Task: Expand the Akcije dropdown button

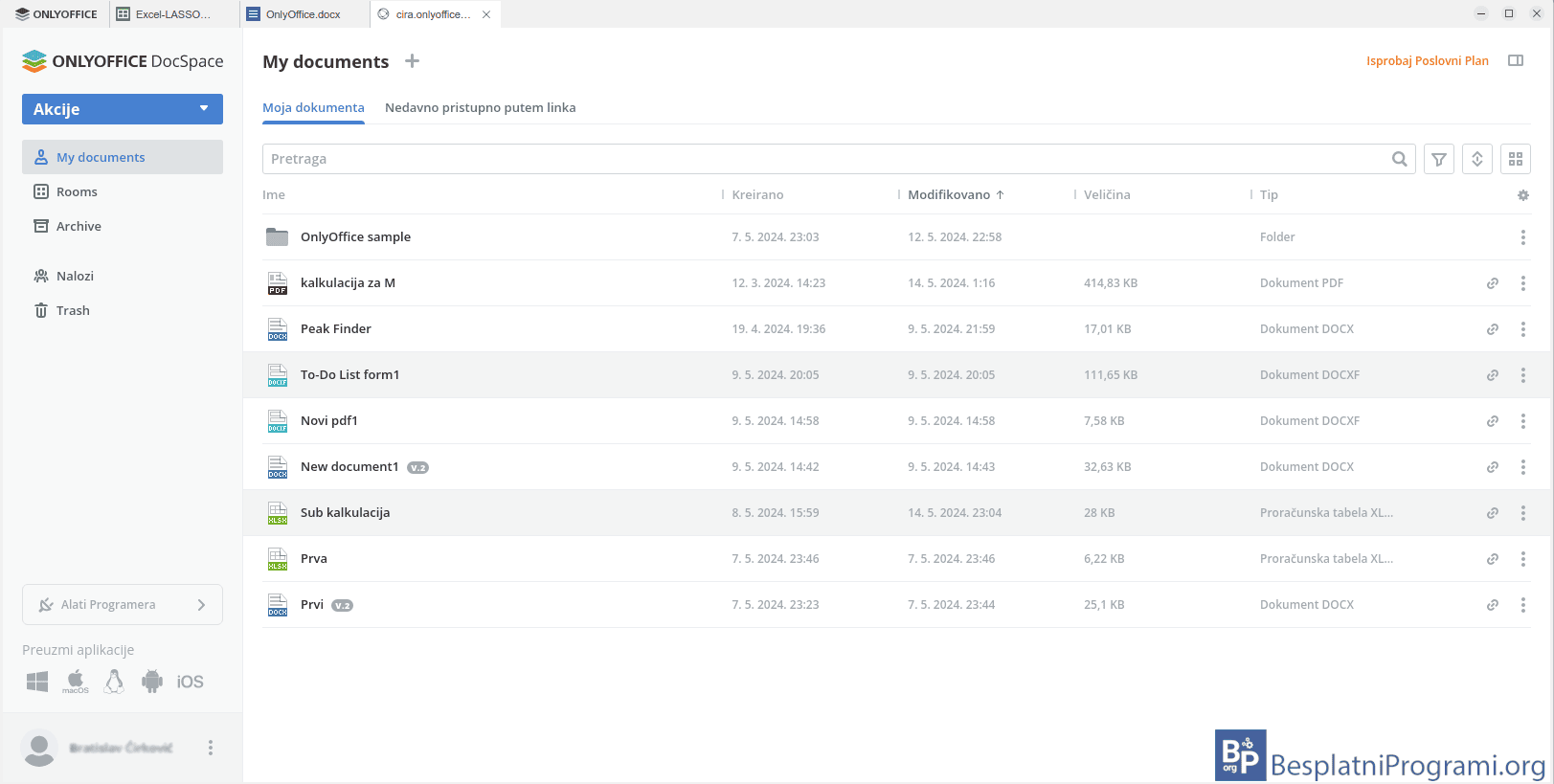Action: [123, 109]
